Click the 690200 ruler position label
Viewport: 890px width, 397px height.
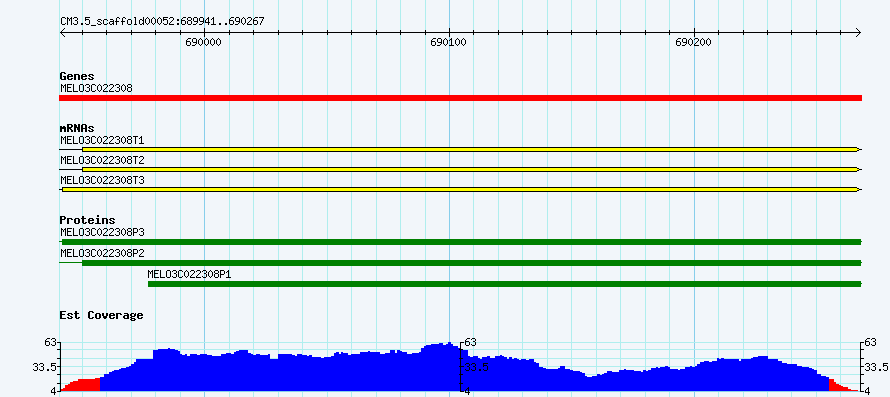pyautogui.click(x=694, y=43)
